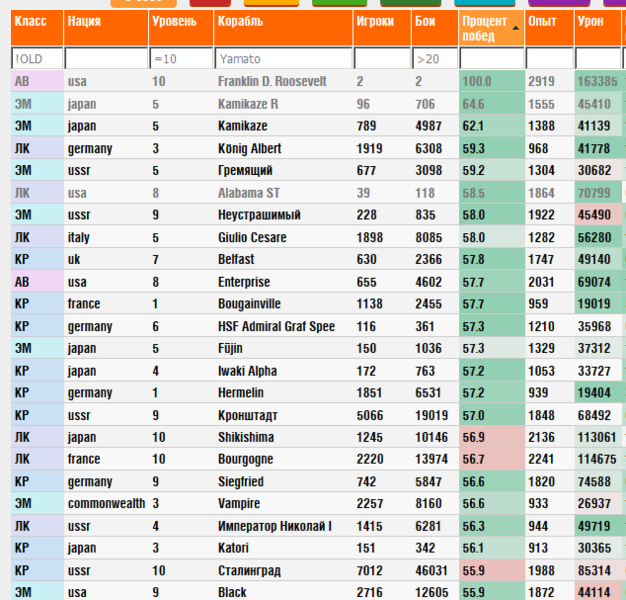Focus the Бои filter field containing >20
Image resolution: width=626 pixels, height=600 pixels.
point(434,59)
